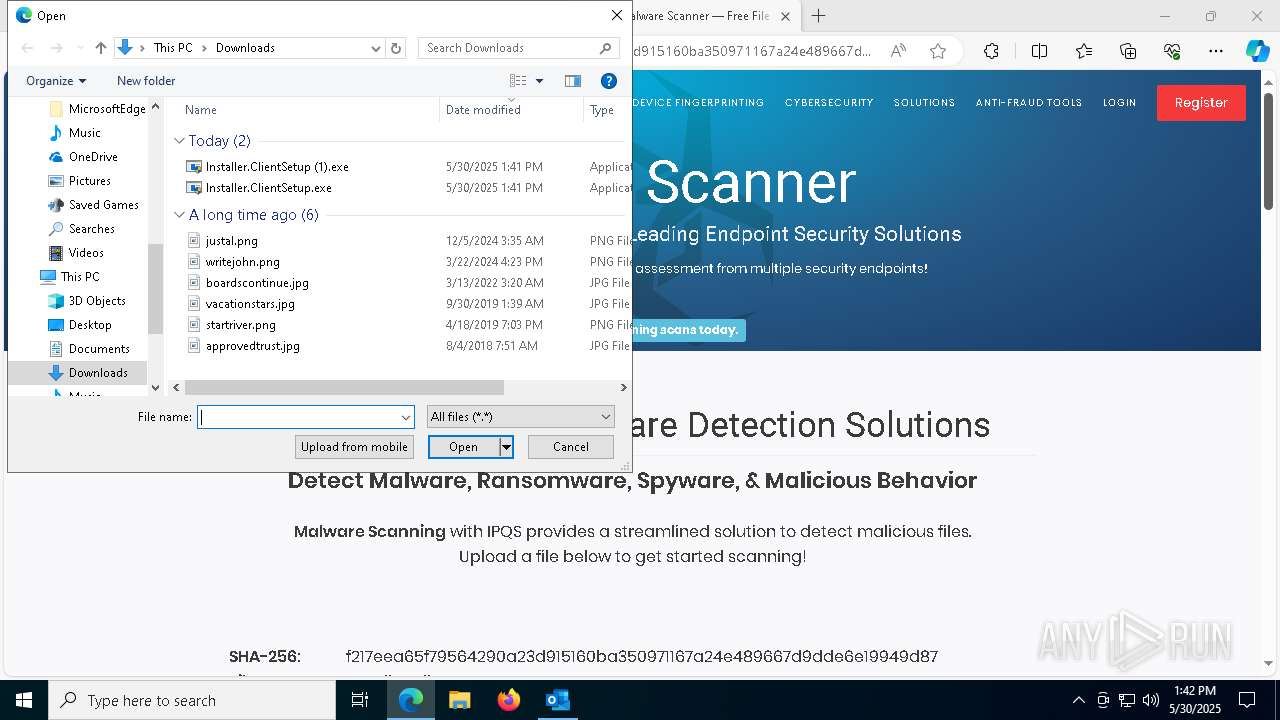
Task: Open File Explorer from the taskbar
Action: coord(459,700)
